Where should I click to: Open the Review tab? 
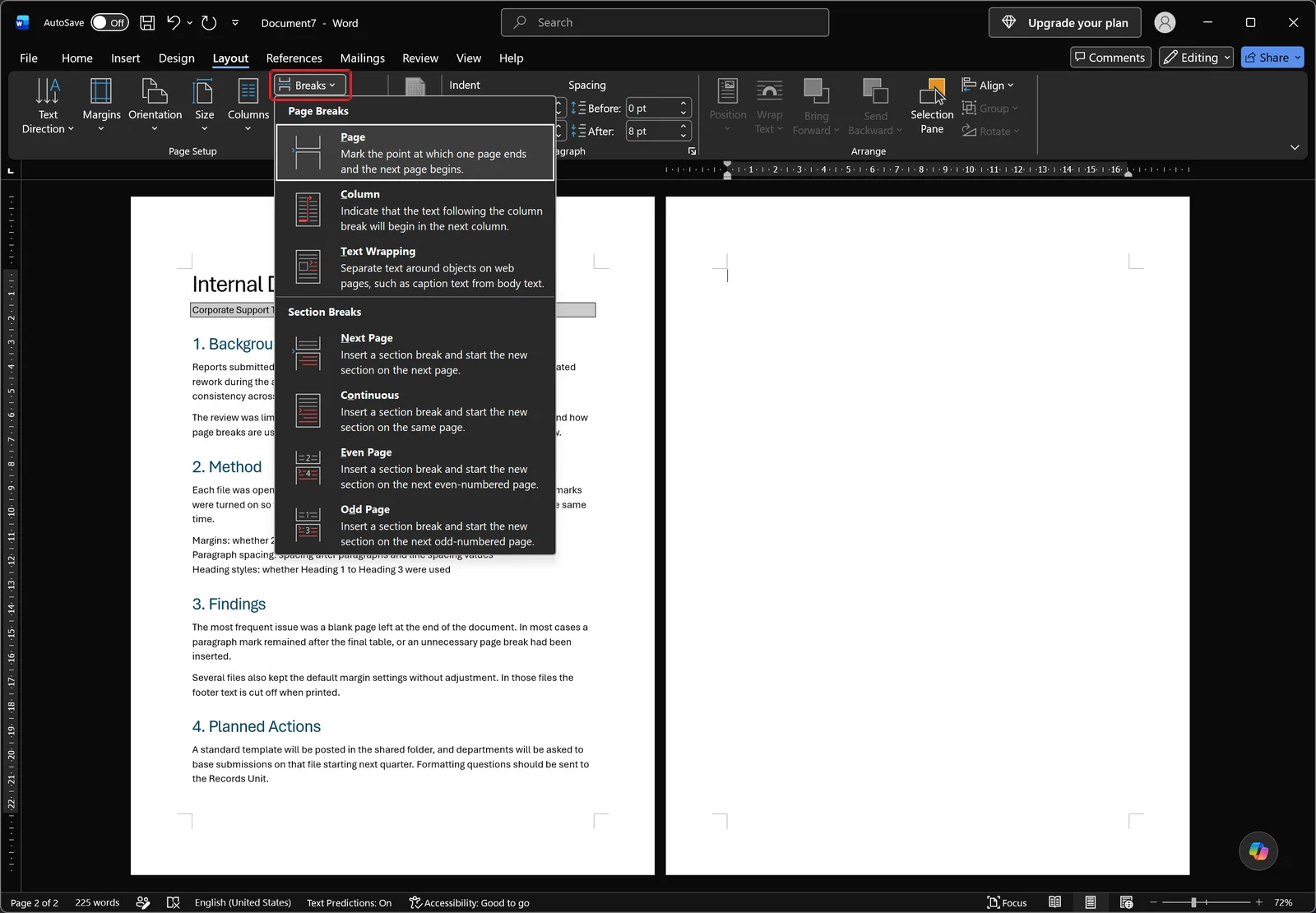click(419, 58)
